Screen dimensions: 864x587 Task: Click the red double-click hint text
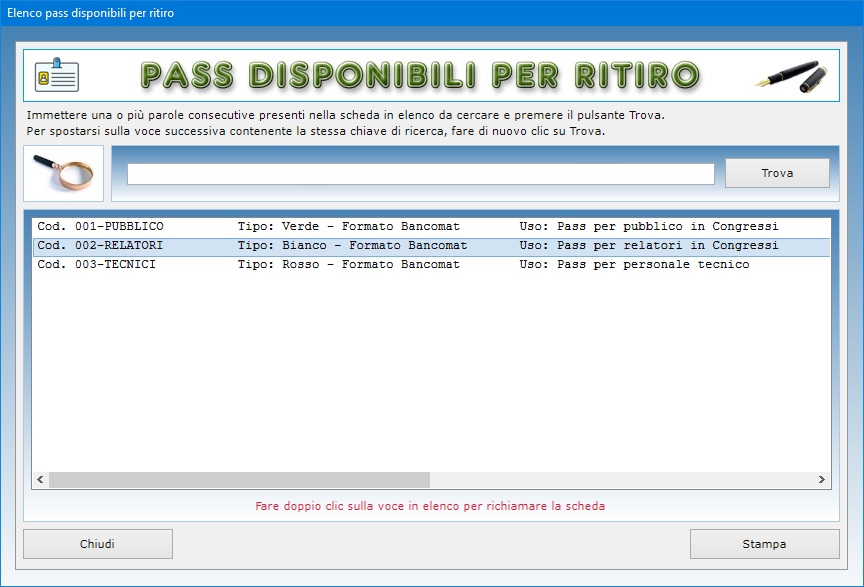[x=430, y=506]
